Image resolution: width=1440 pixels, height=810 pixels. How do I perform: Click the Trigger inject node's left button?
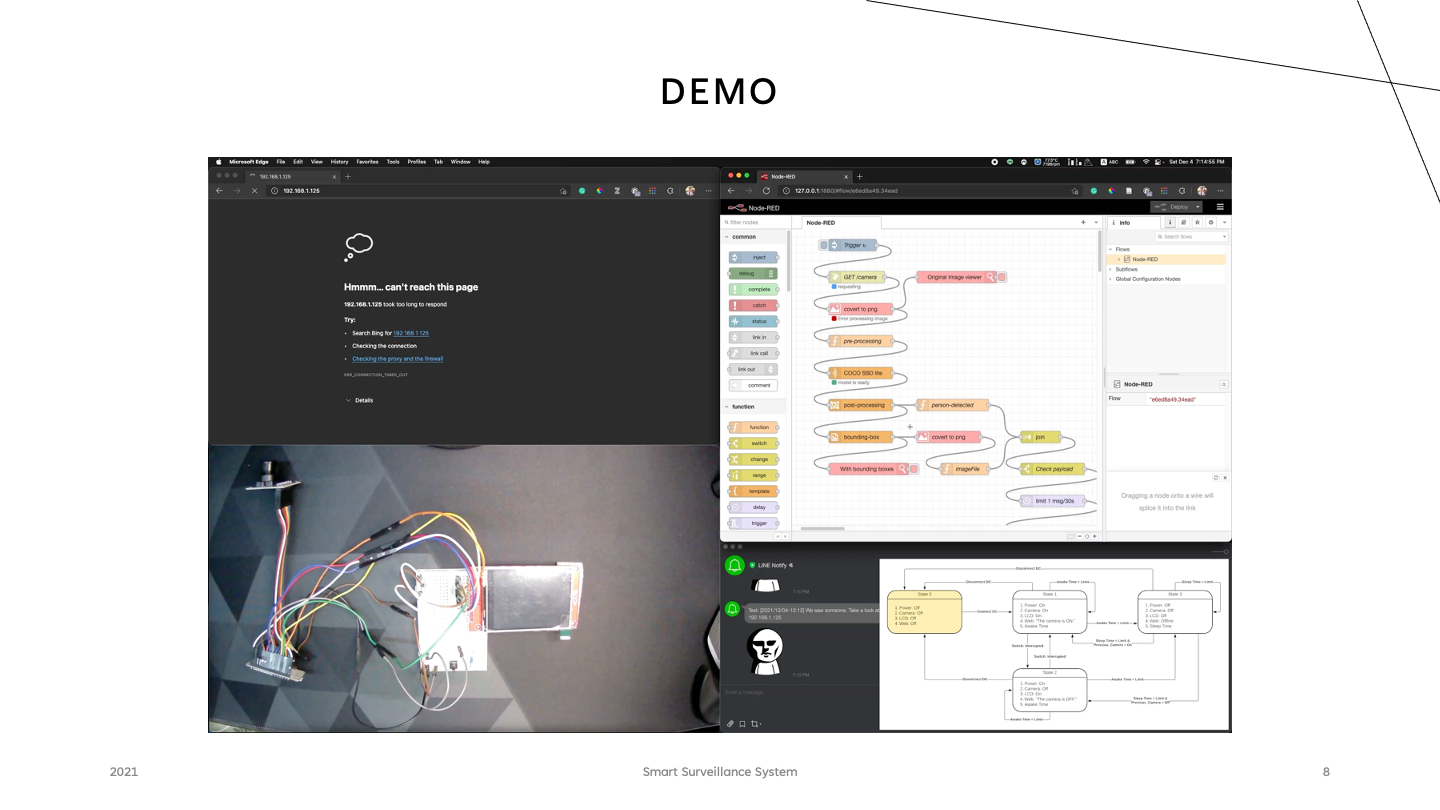coord(824,245)
